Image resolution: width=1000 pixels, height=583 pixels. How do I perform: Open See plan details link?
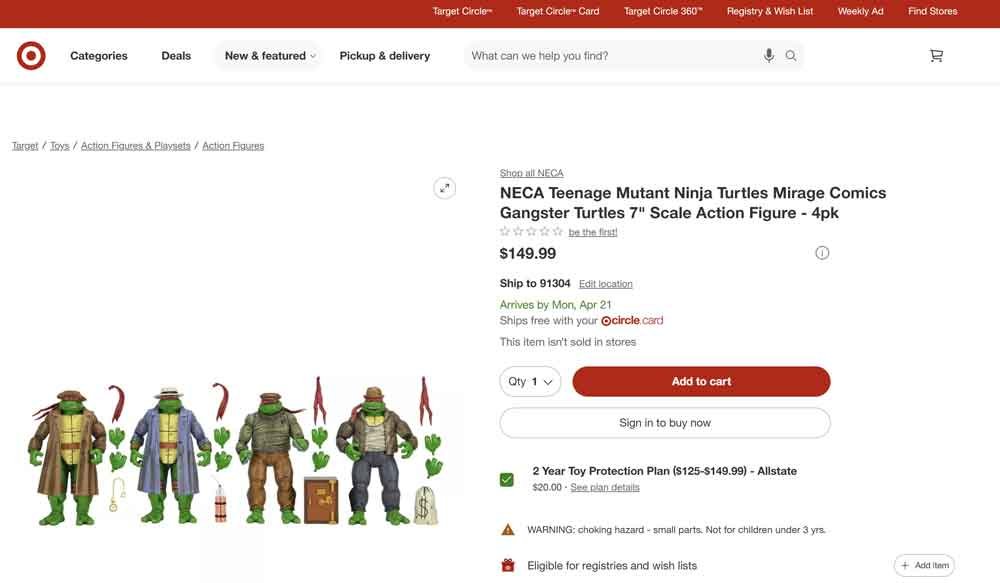click(x=604, y=486)
